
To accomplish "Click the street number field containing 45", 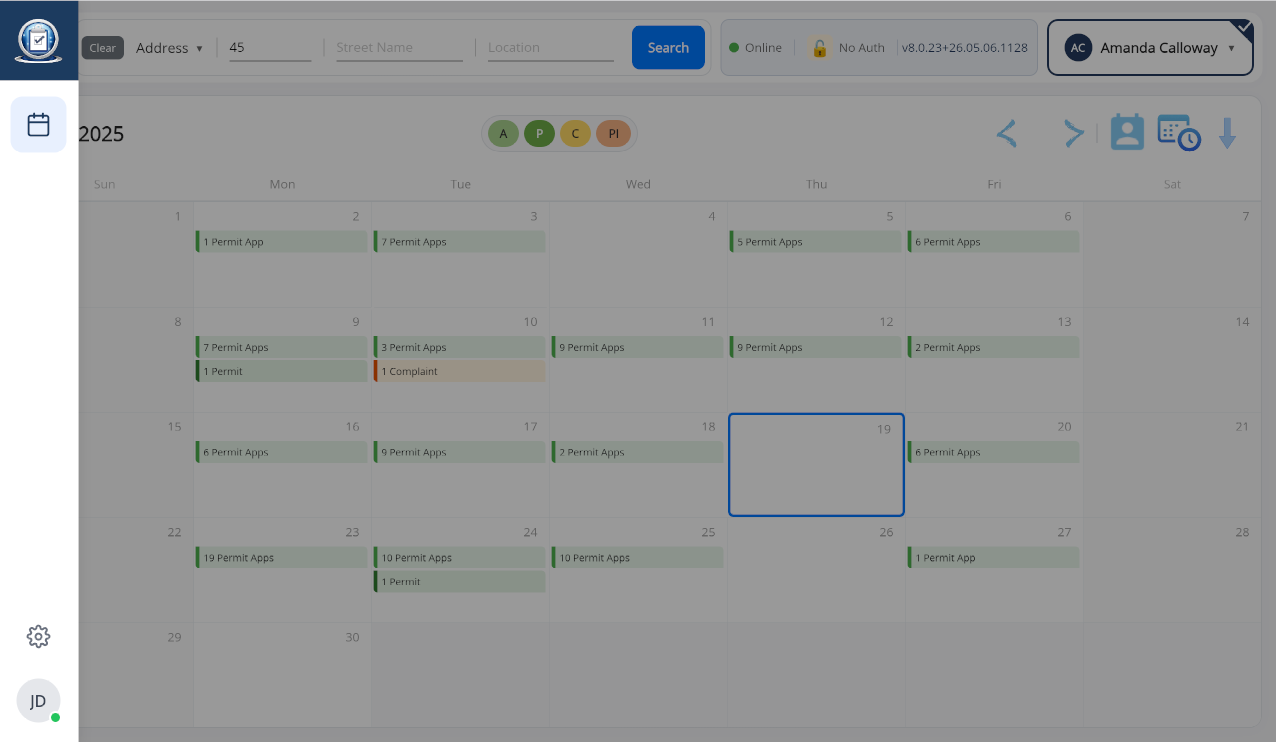I will pos(270,48).
